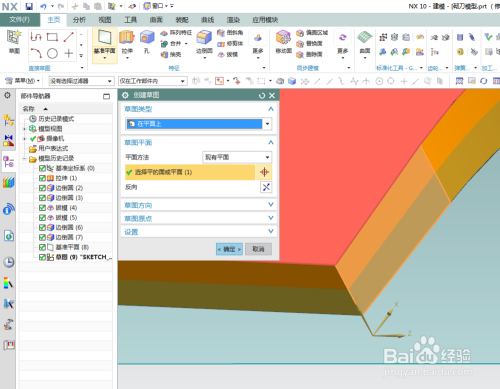This screenshot has height=389, width=500.
Task: Confirm the dialog with 确定 button
Action: (x=229, y=249)
